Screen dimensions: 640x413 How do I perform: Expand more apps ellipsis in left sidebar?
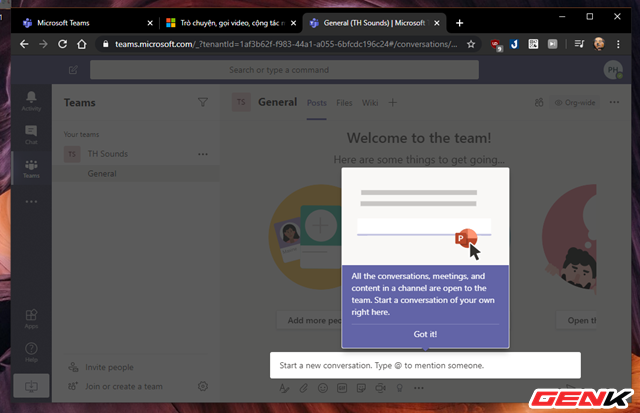[x=31, y=201]
